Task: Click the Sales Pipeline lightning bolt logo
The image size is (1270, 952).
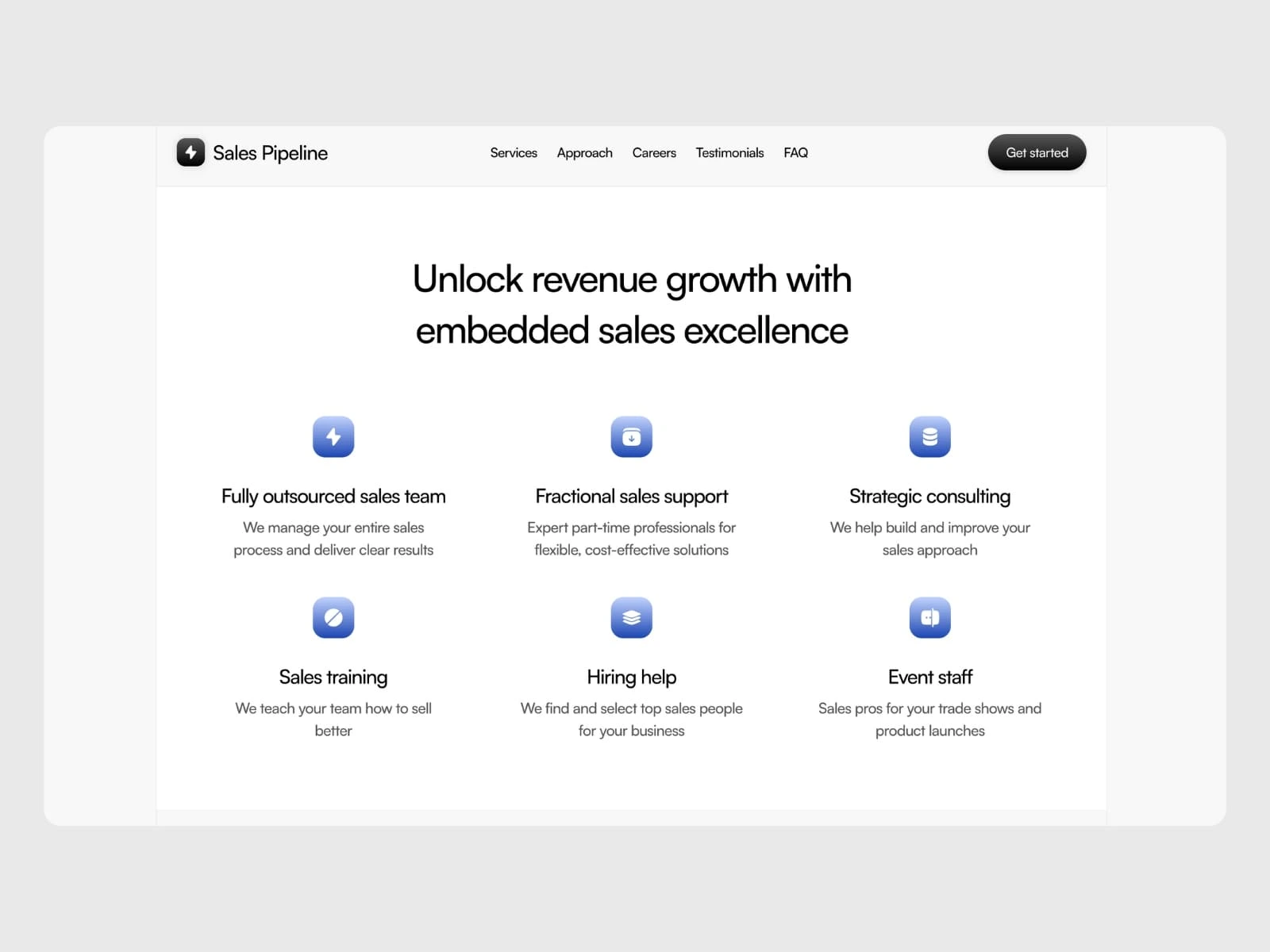Action: pyautogui.click(x=190, y=152)
